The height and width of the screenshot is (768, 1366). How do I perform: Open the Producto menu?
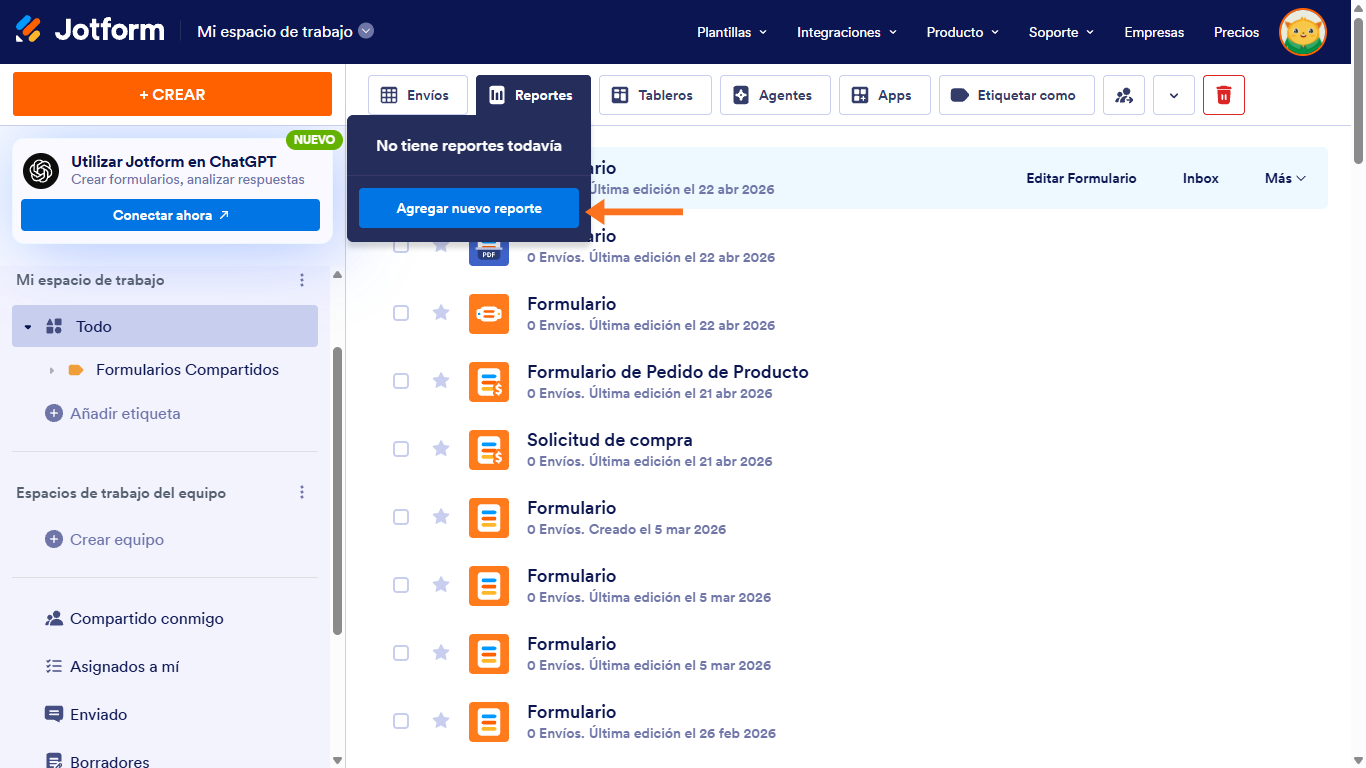[x=960, y=32]
